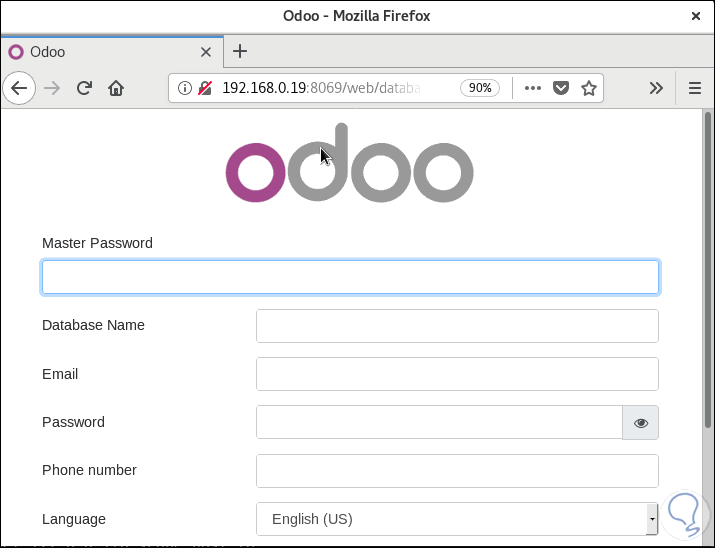
Task: Close the Odoo tab
Action: pyautogui.click(x=206, y=52)
